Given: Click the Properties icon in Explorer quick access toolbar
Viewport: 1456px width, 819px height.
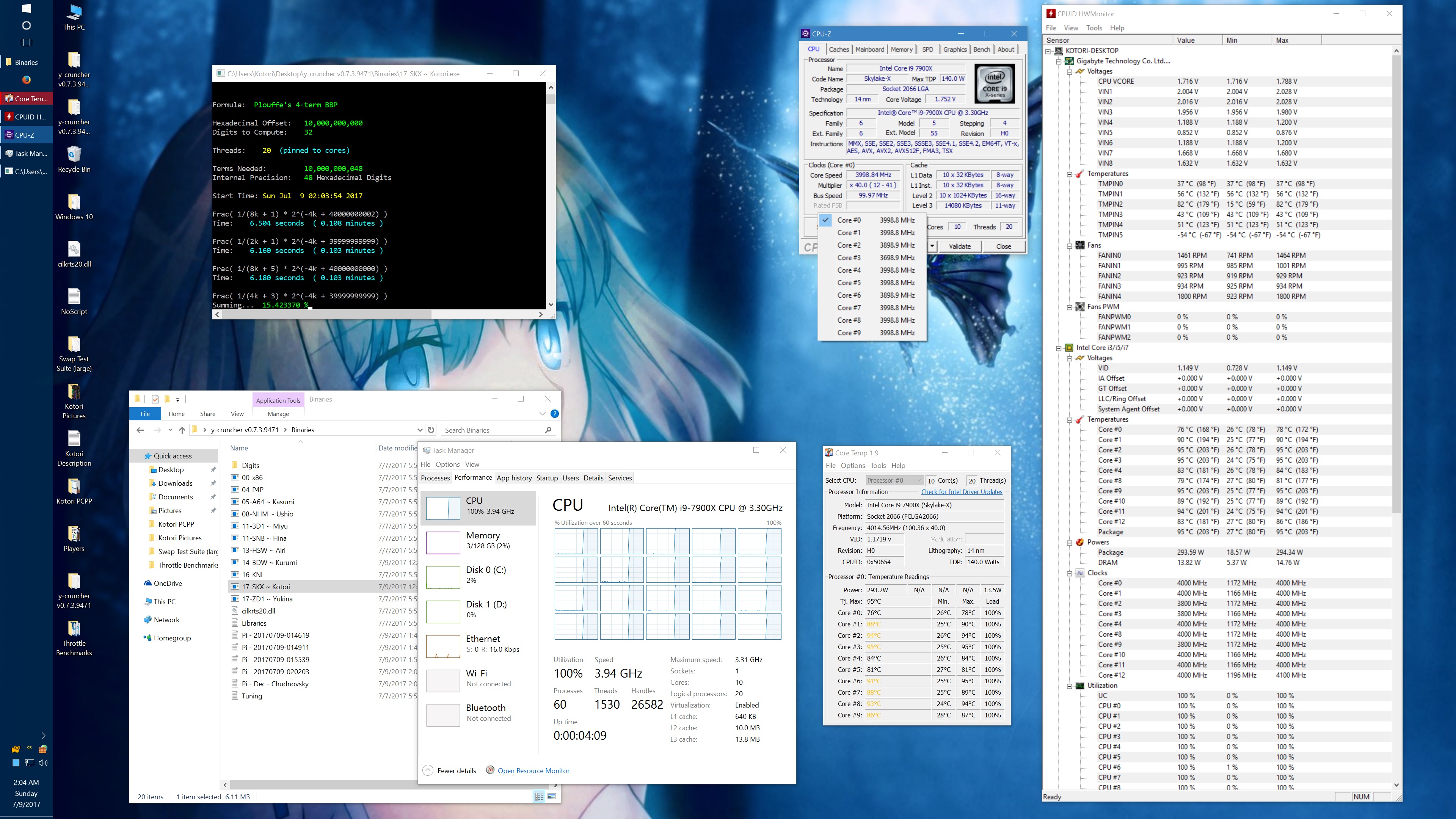Looking at the screenshot, I should (x=155, y=399).
